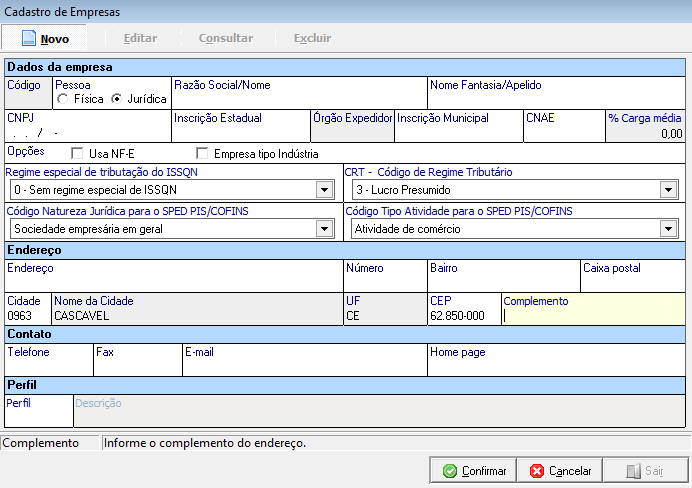Enable the Usa NF-E checkbox
692x488 pixels.
(78, 154)
